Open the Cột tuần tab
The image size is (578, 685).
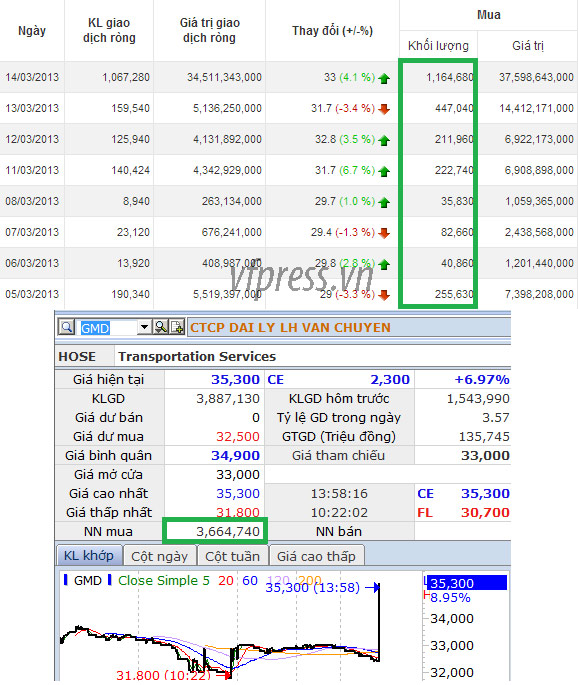click(x=233, y=556)
